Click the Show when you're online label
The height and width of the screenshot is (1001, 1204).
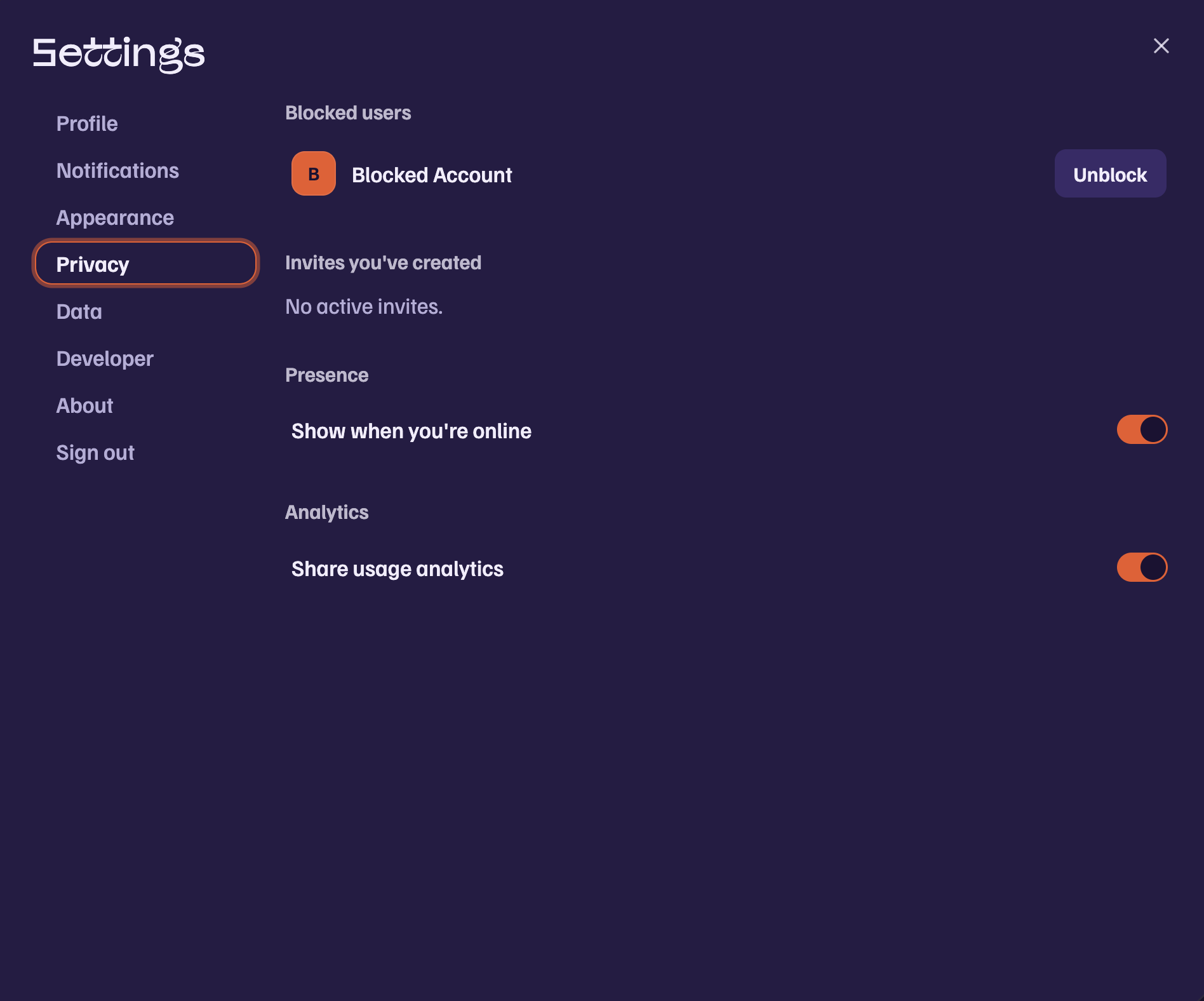tap(411, 431)
